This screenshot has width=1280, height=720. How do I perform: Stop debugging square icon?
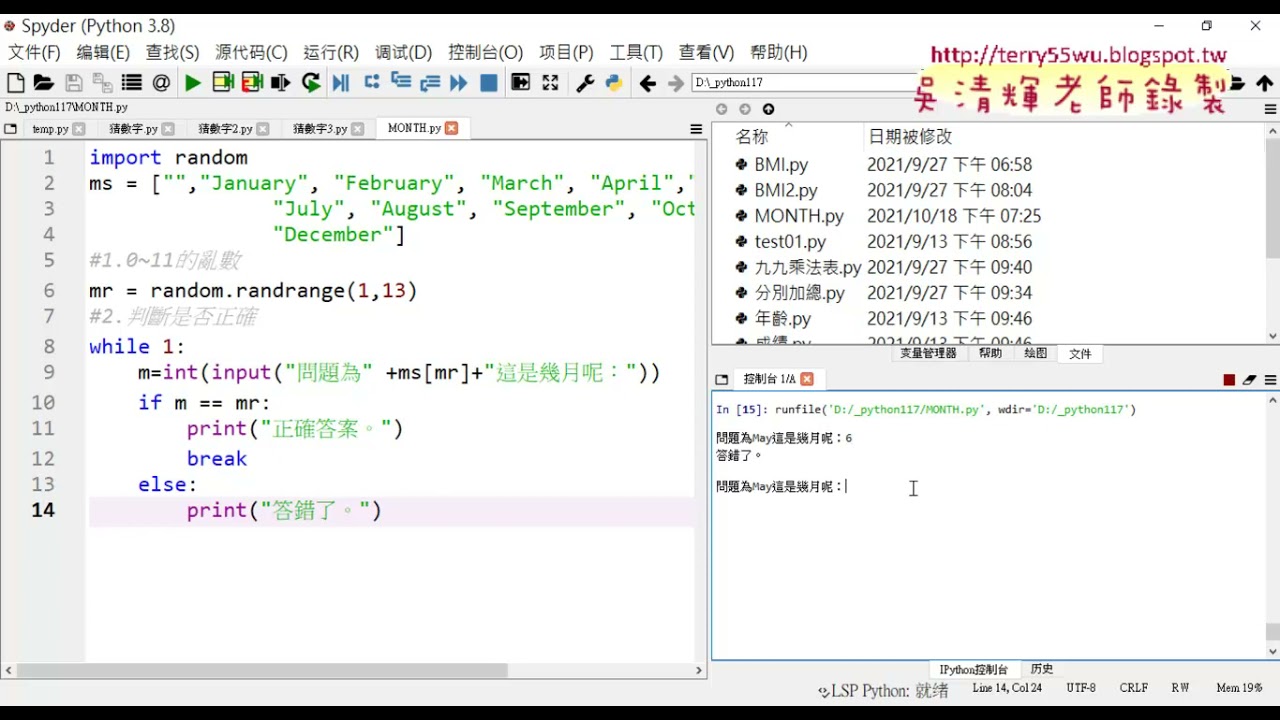pos(489,83)
